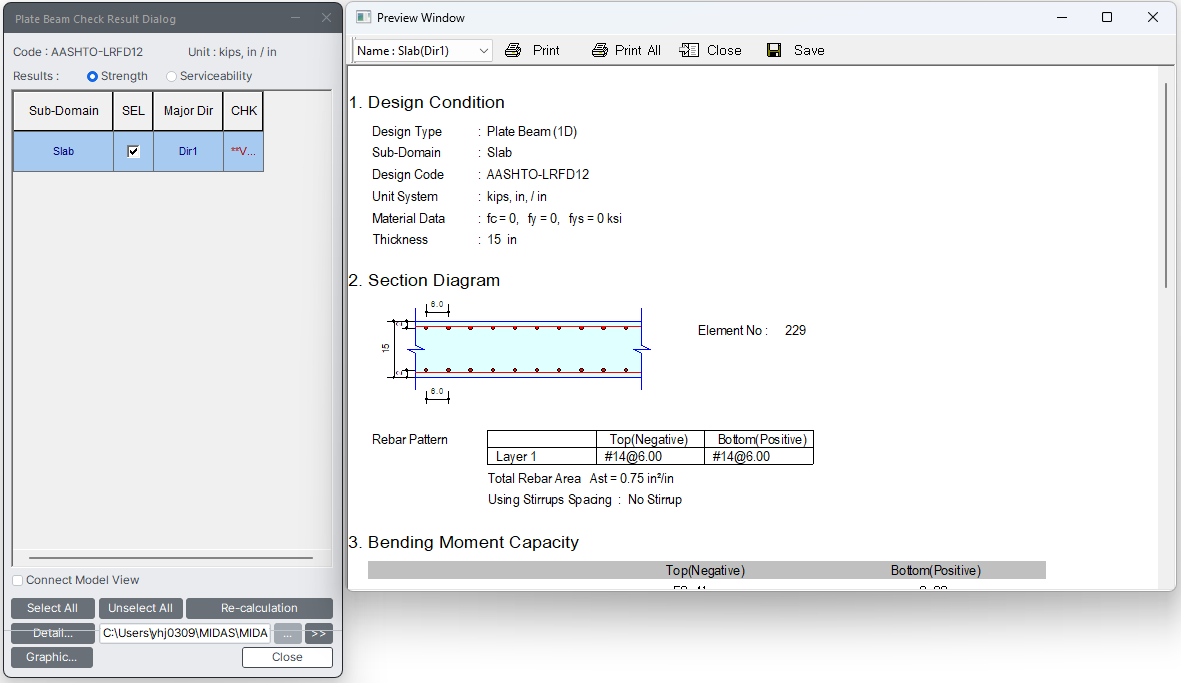Click the section diagram drawing
Screen dimensions: 1181x683
click(517, 350)
